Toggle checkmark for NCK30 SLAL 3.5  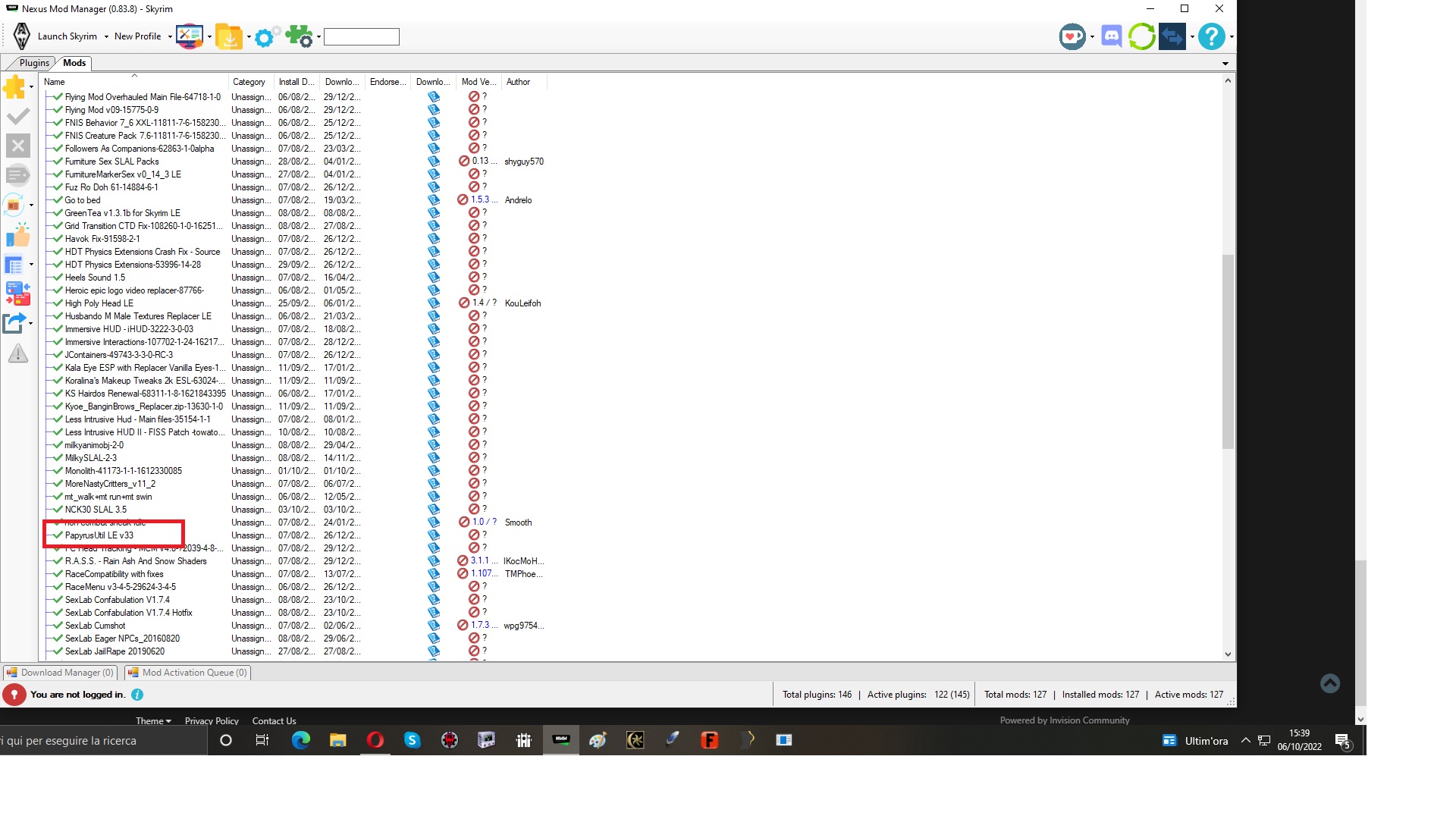58,510
